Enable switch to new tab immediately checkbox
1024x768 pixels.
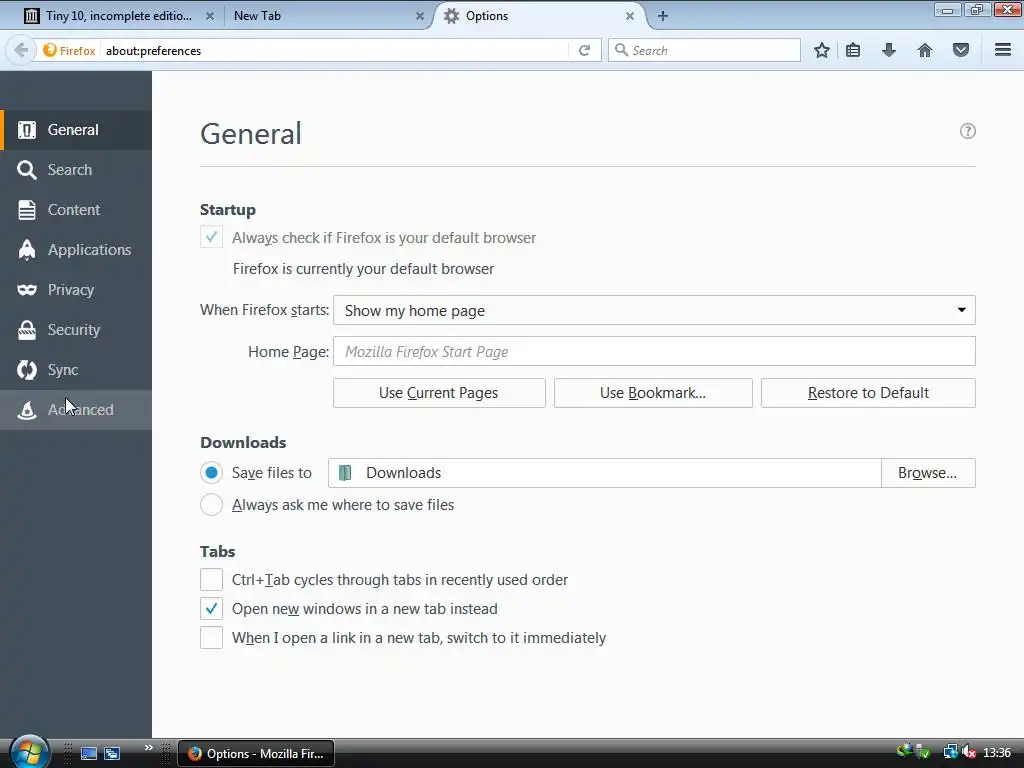tap(212, 637)
